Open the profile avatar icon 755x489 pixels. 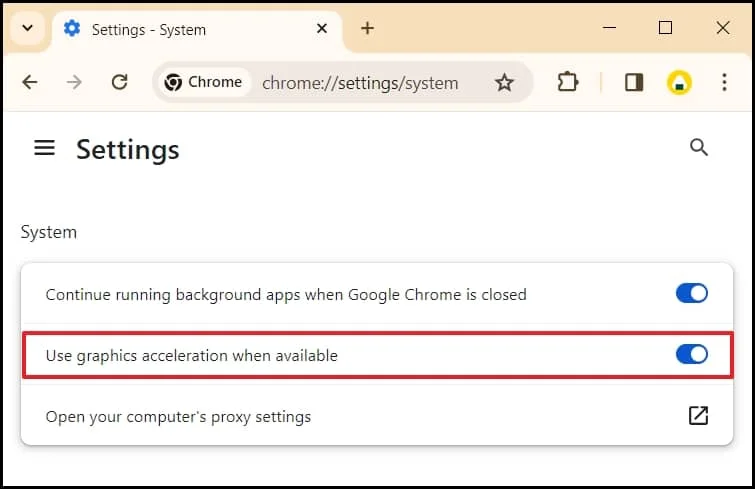click(x=679, y=83)
